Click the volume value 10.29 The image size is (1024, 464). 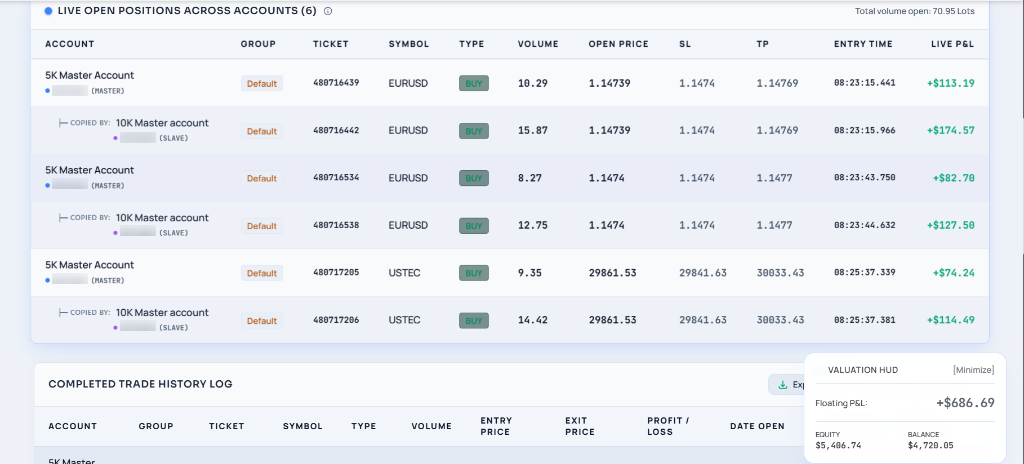tap(533, 83)
